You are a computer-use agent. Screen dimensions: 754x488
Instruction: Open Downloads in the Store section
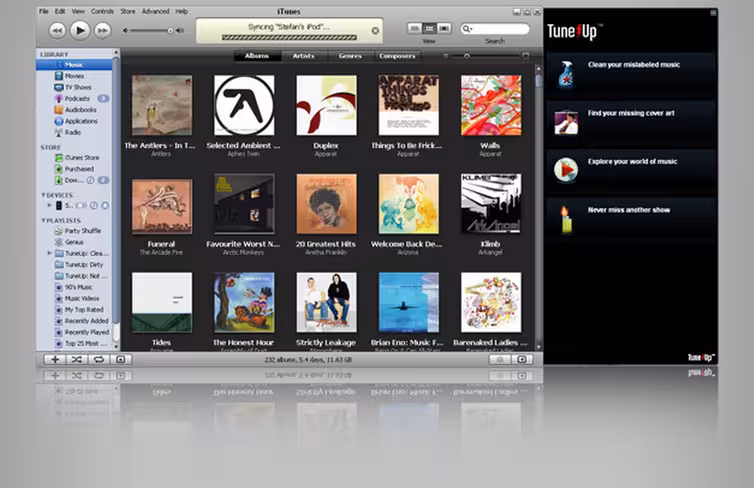74,180
